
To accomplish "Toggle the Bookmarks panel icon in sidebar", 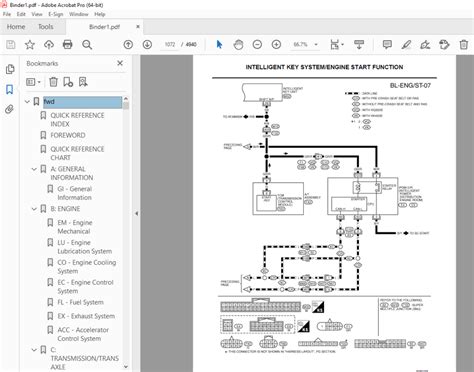I will coord(9,89).
